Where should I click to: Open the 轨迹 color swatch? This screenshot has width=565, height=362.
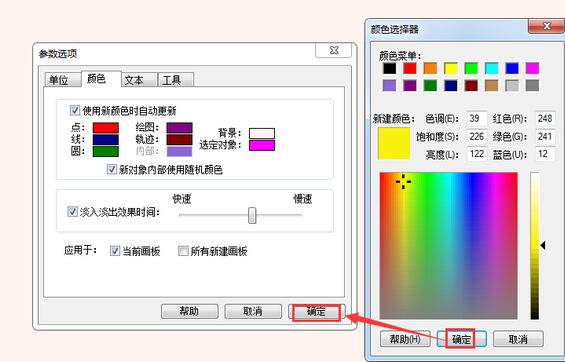tap(179, 139)
